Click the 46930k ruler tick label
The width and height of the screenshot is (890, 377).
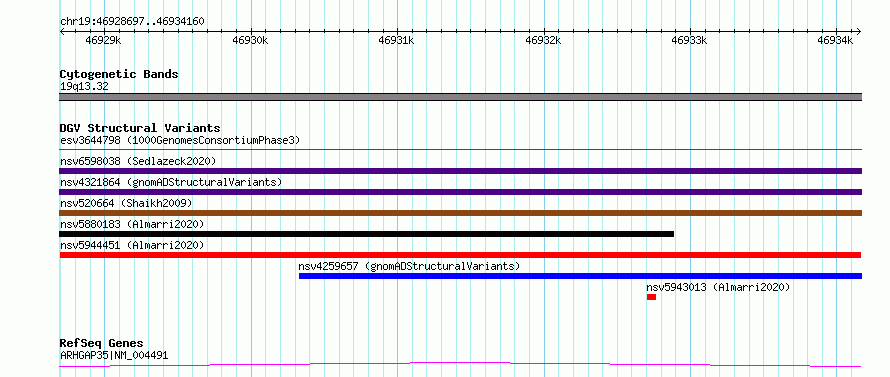coord(250,40)
